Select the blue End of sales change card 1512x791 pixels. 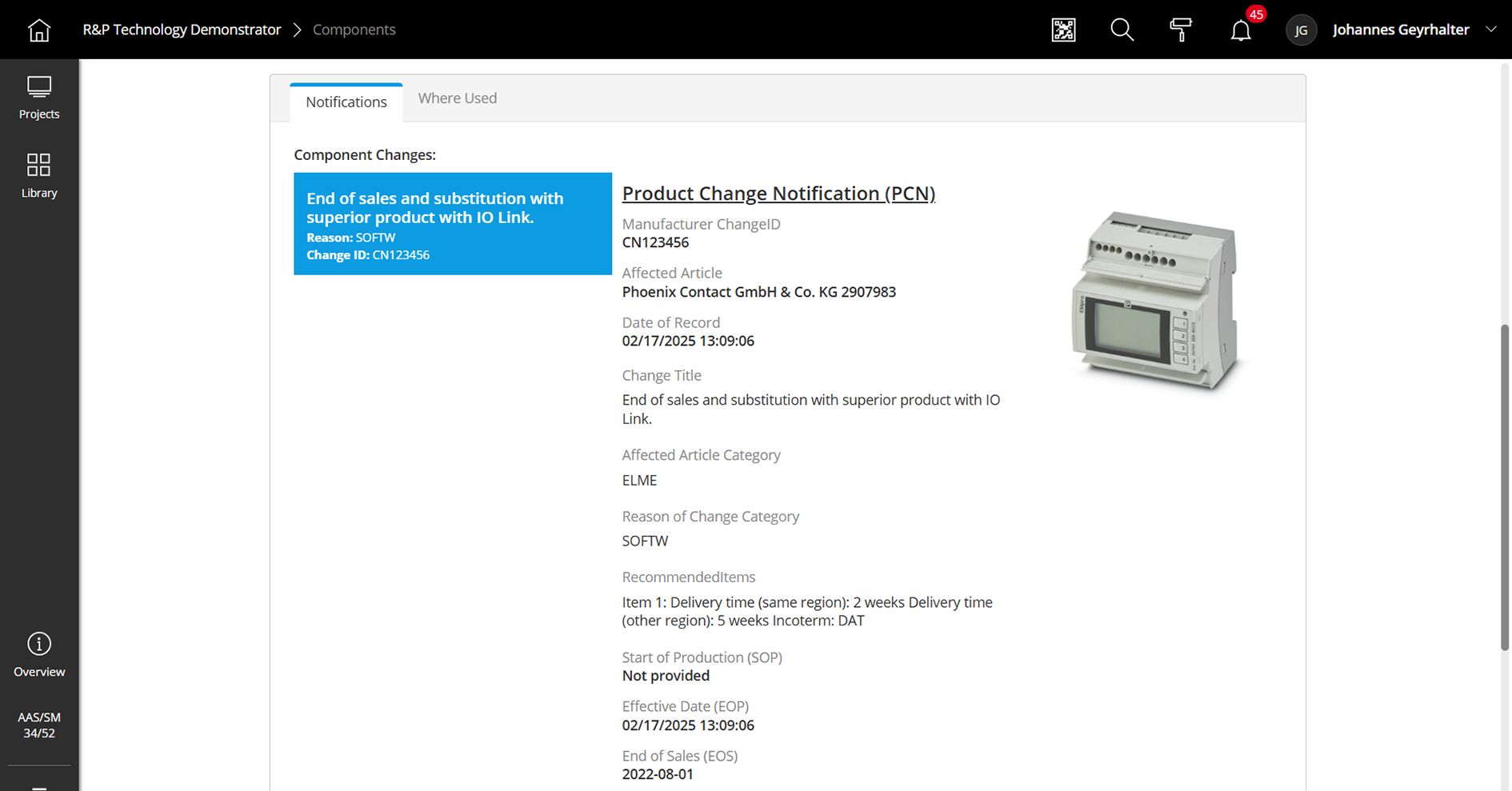(452, 224)
